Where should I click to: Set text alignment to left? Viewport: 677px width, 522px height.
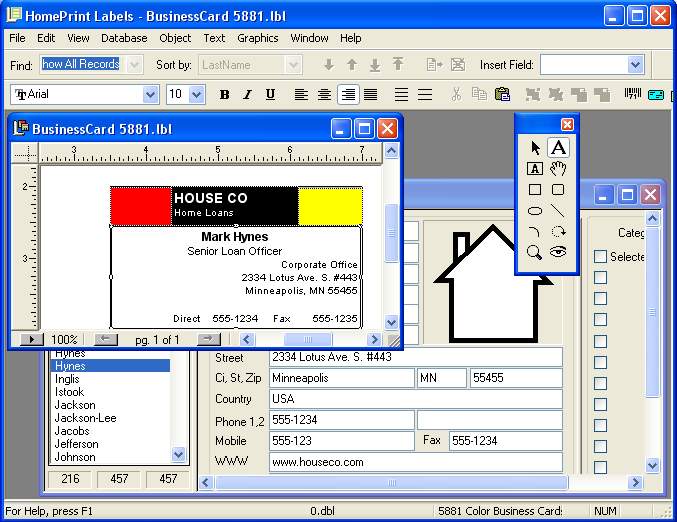tap(301, 95)
